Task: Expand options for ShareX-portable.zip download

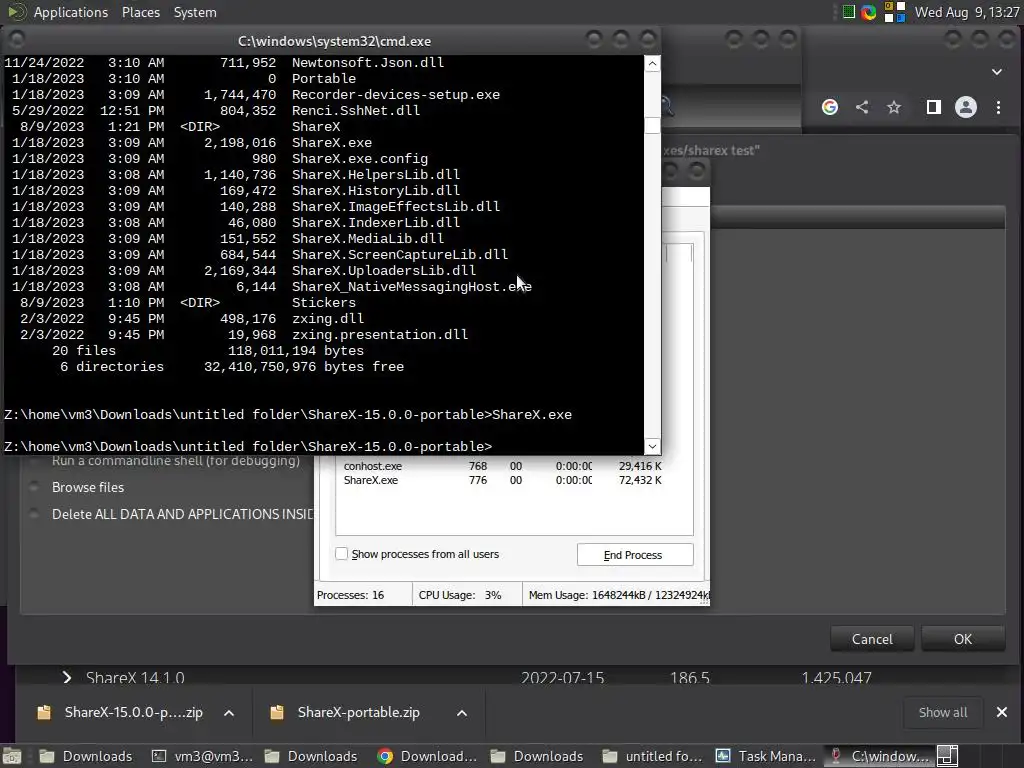Action: coord(462,712)
